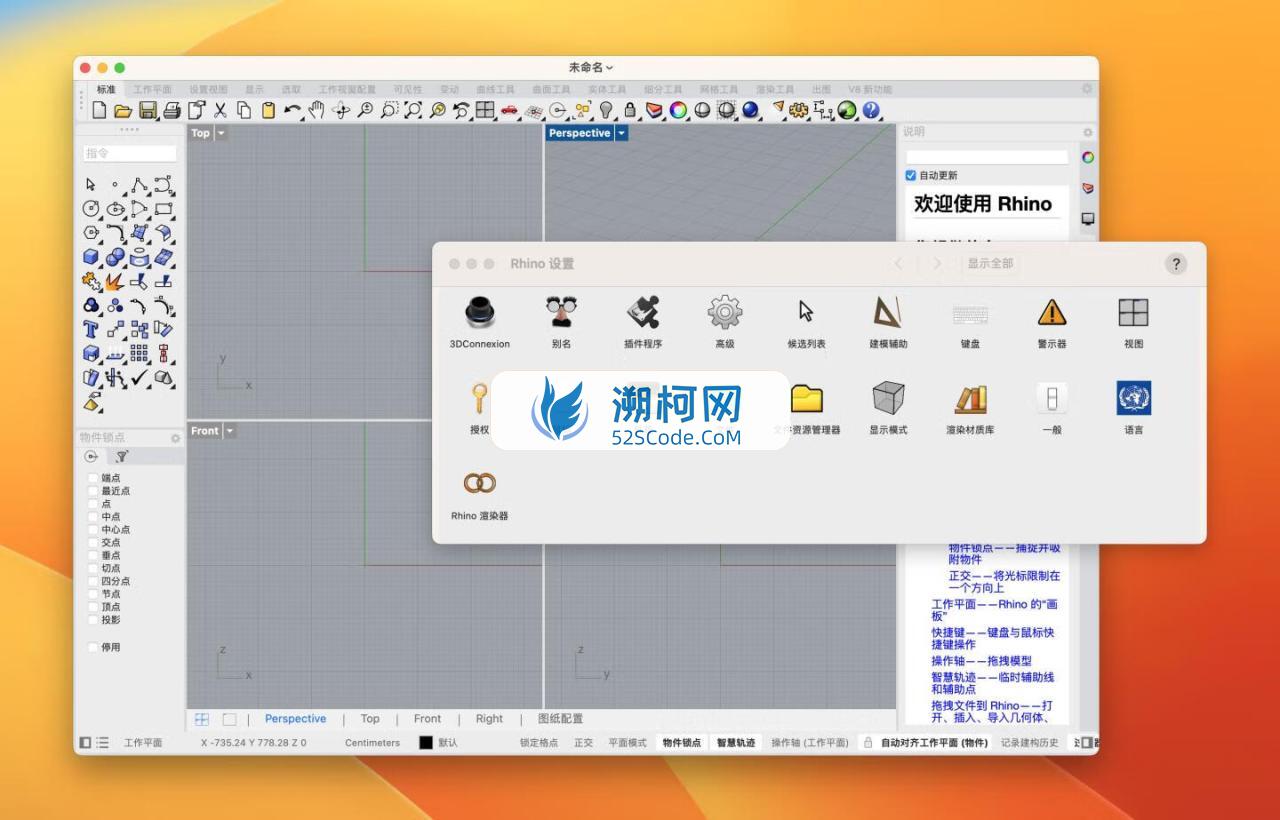This screenshot has width=1280, height=820.
Task: Open 候选列表 settings pane
Action: pos(806,322)
